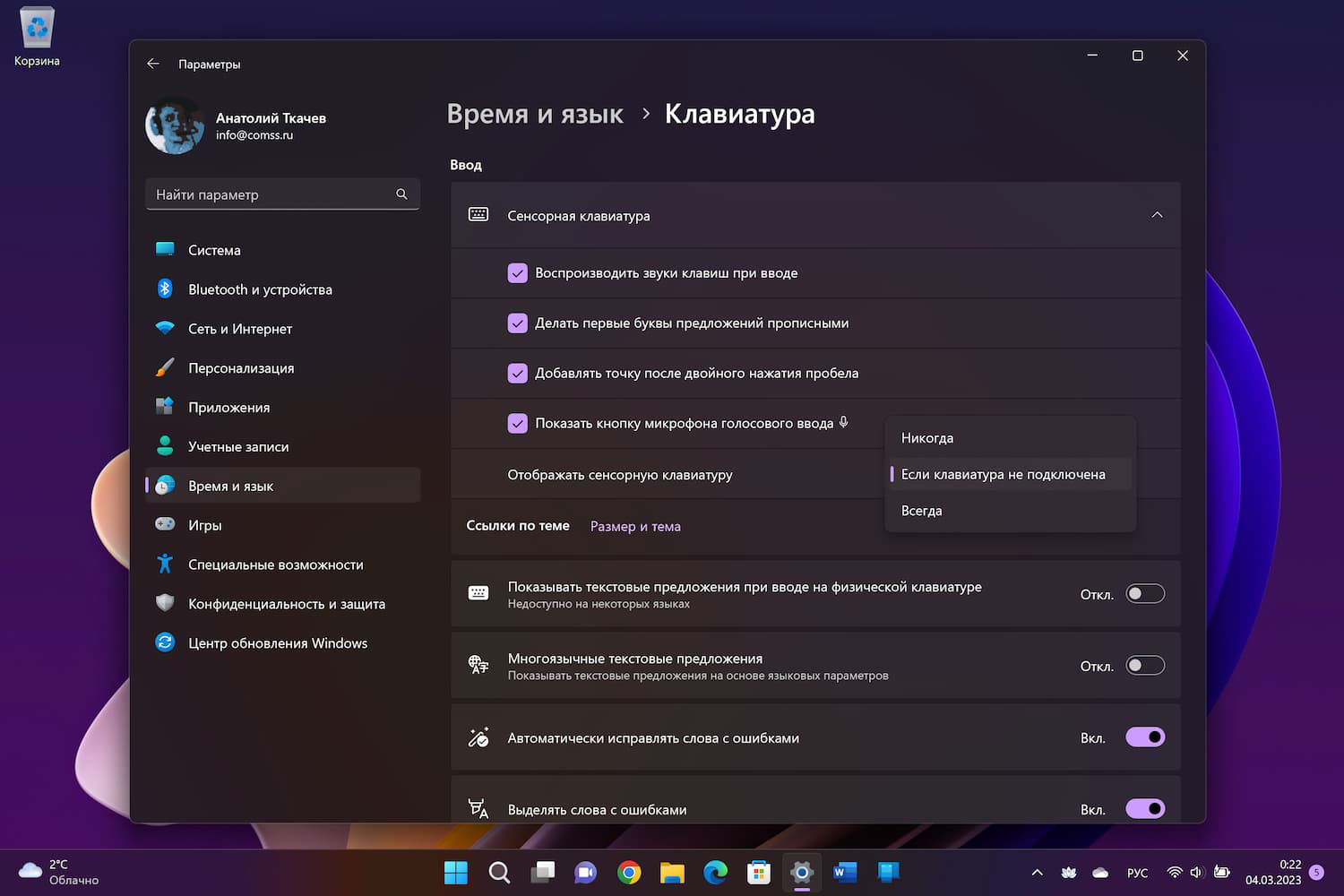Open the Размер и тема link
Screen dimensions: 1344x896
tap(635, 527)
